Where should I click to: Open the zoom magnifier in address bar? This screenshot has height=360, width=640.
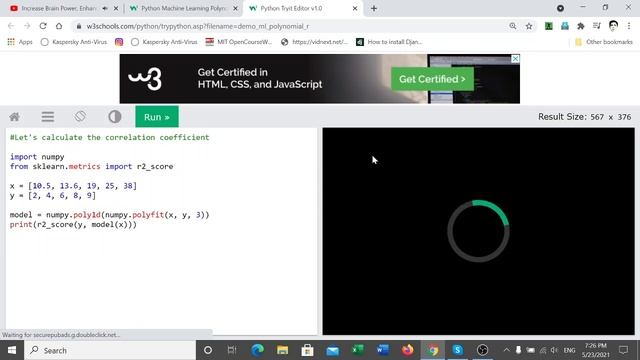[x=513, y=26]
